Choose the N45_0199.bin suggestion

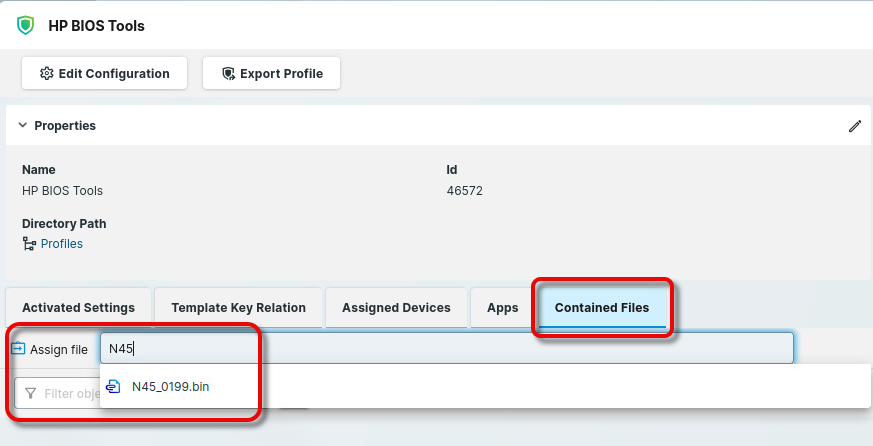[x=170, y=386]
